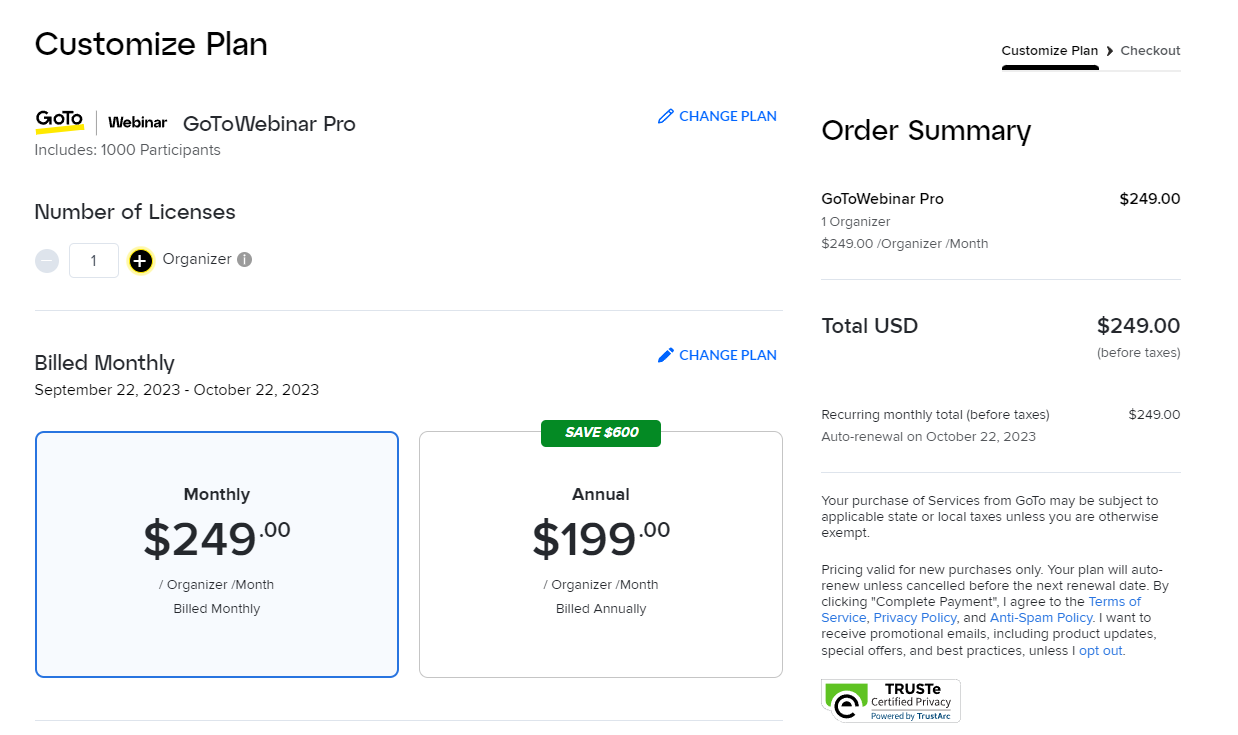This screenshot has height=735, width=1238.
Task: Click the minus icon to reduce licenses
Action: point(47,261)
